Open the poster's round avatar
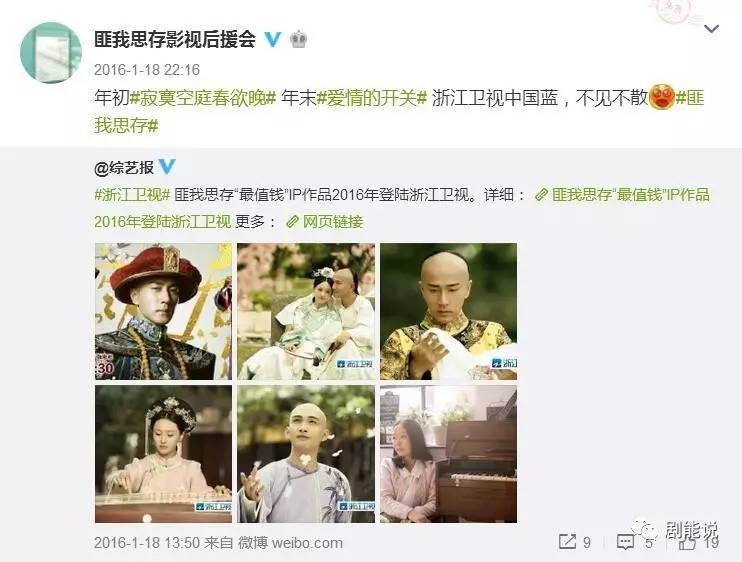The image size is (742, 562). coord(51,53)
